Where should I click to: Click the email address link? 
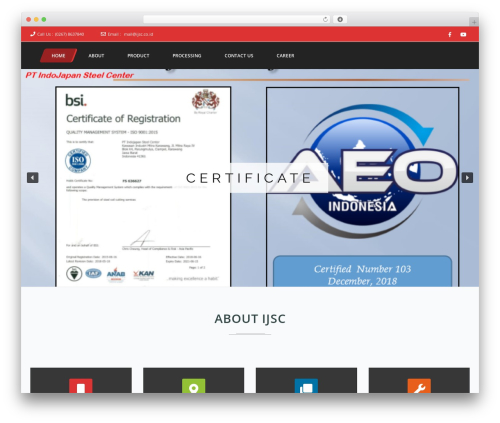pyautogui.click(x=138, y=34)
